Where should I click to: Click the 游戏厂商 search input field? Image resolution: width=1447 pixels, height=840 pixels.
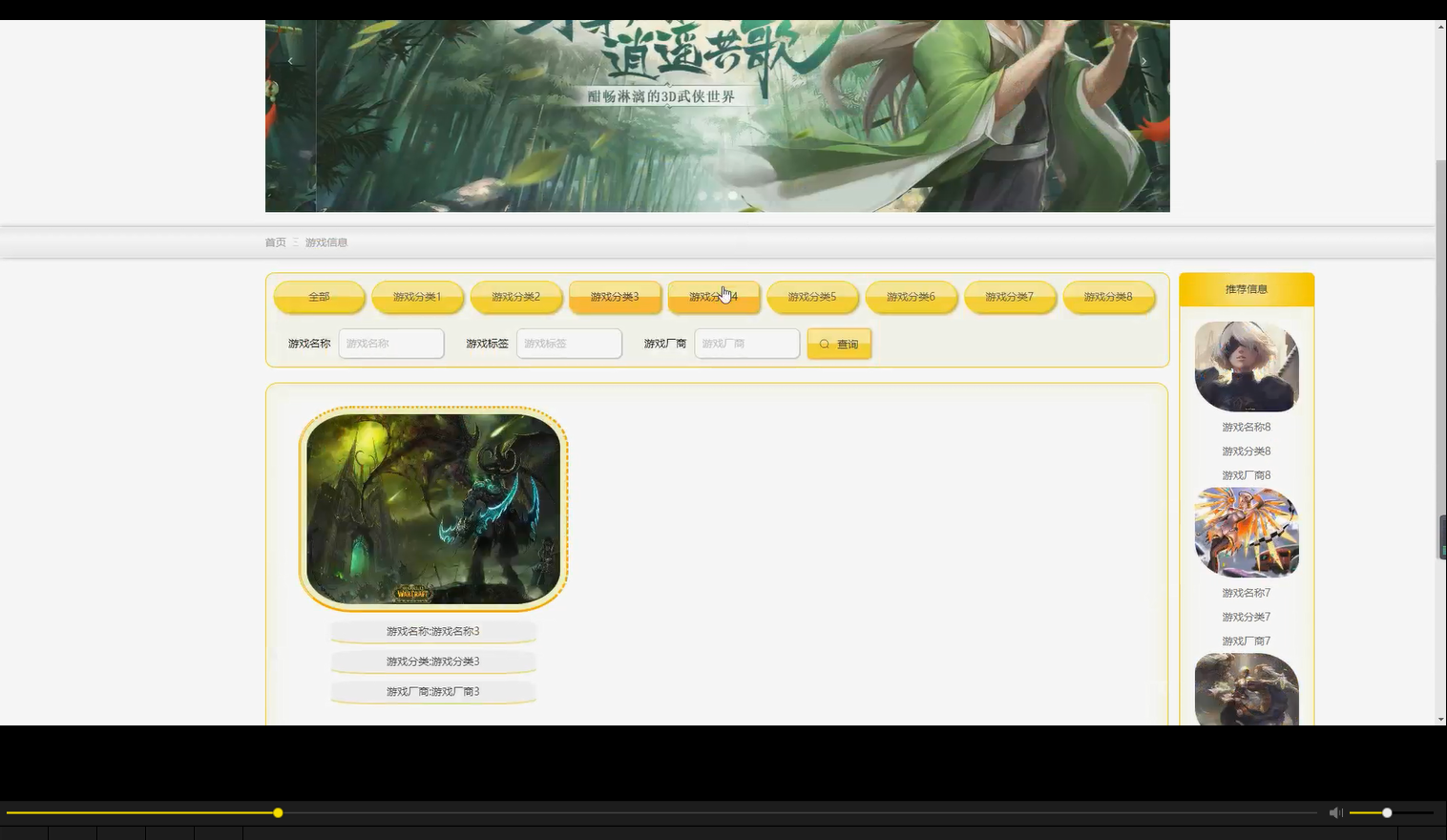pos(746,344)
